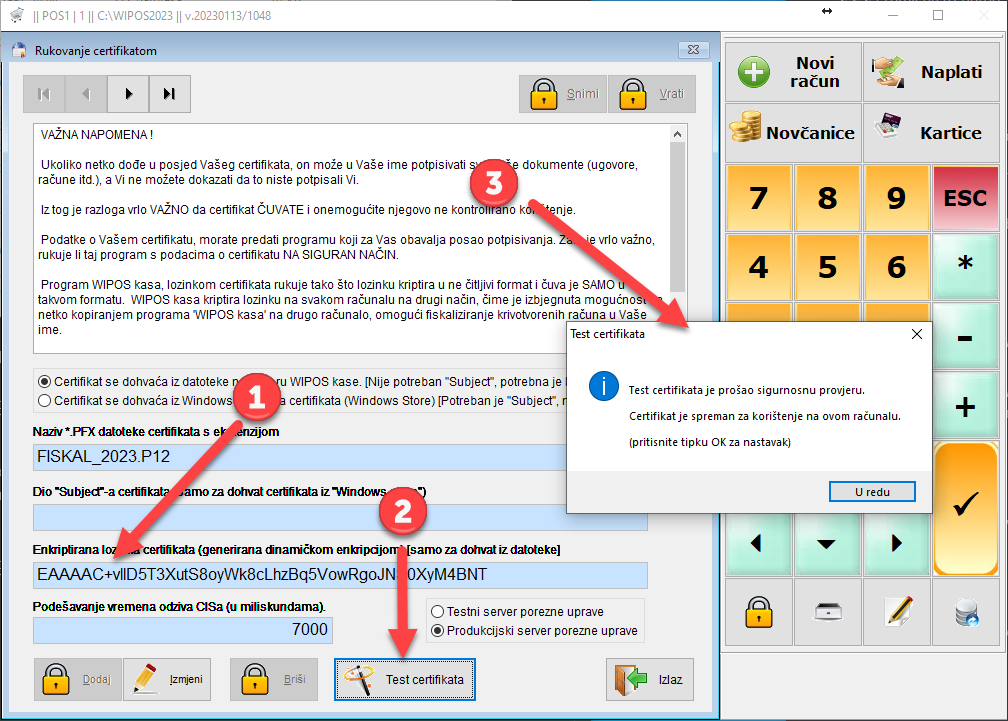Confirm dialog with U redu button
Image resolution: width=1008 pixels, height=721 pixels.
click(872, 491)
